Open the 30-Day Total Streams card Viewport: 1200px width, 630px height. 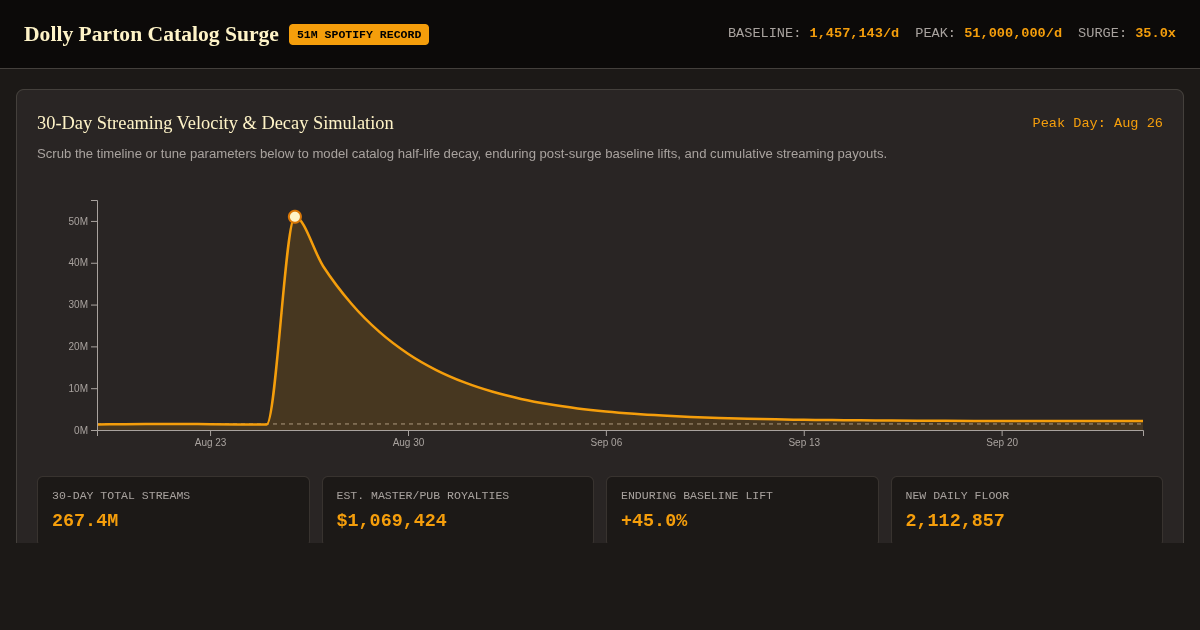pos(173,510)
